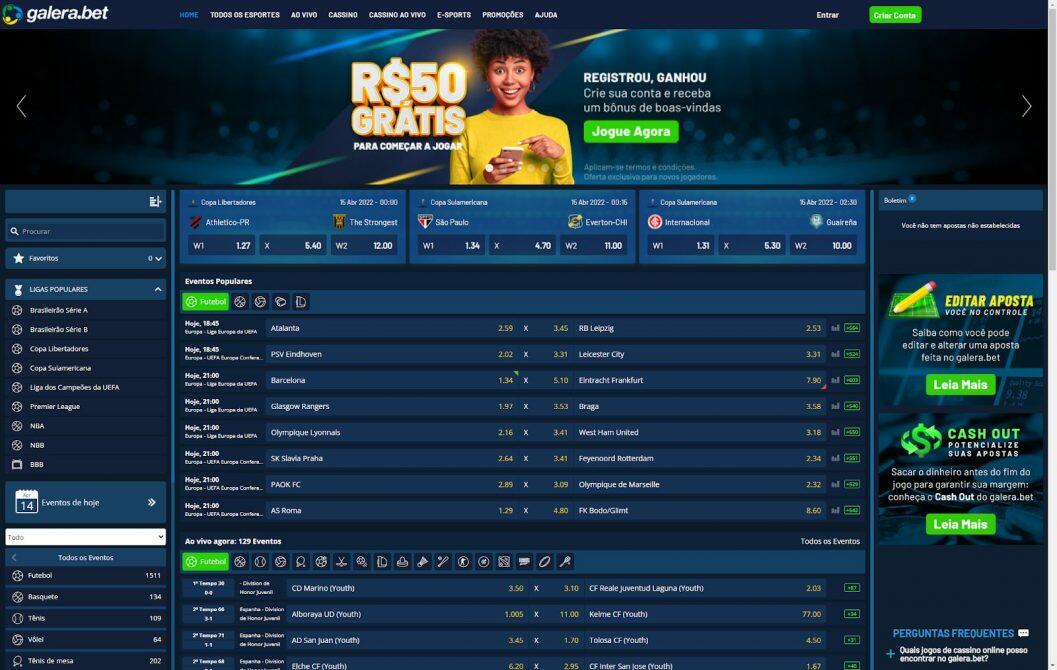Select basketball in the Ao vivo sports row
The image size is (1057, 670).
pyautogui.click(x=240, y=561)
